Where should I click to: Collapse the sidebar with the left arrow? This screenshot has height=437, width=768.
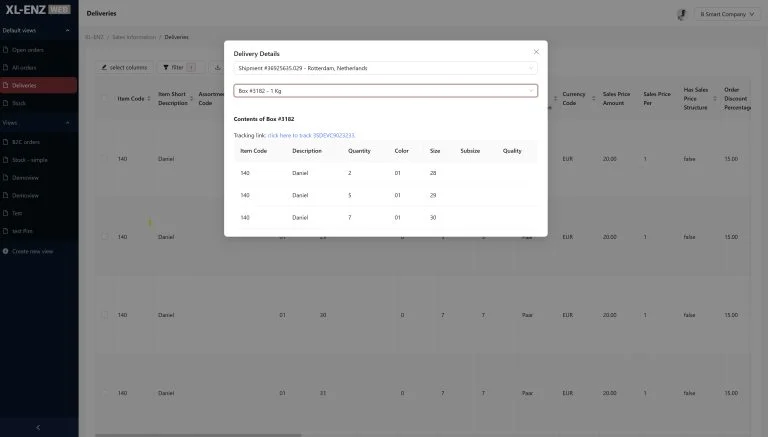coord(38,427)
